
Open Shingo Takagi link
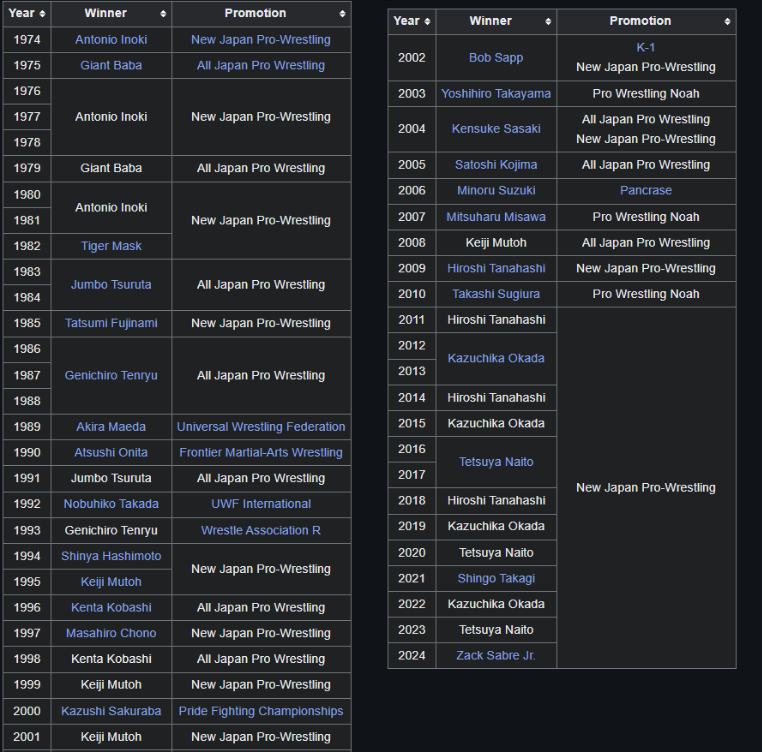tap(496, 578)
